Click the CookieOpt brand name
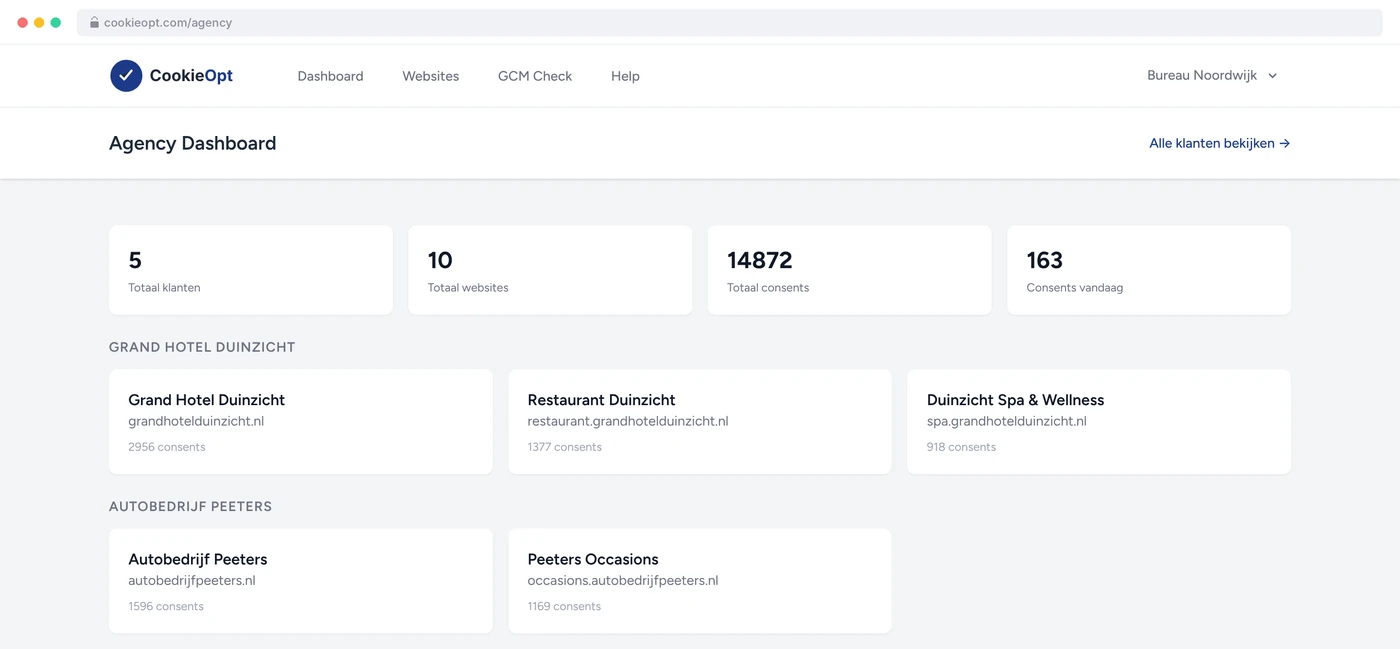This screenshot has height=649, width=1400. [191, 76]
